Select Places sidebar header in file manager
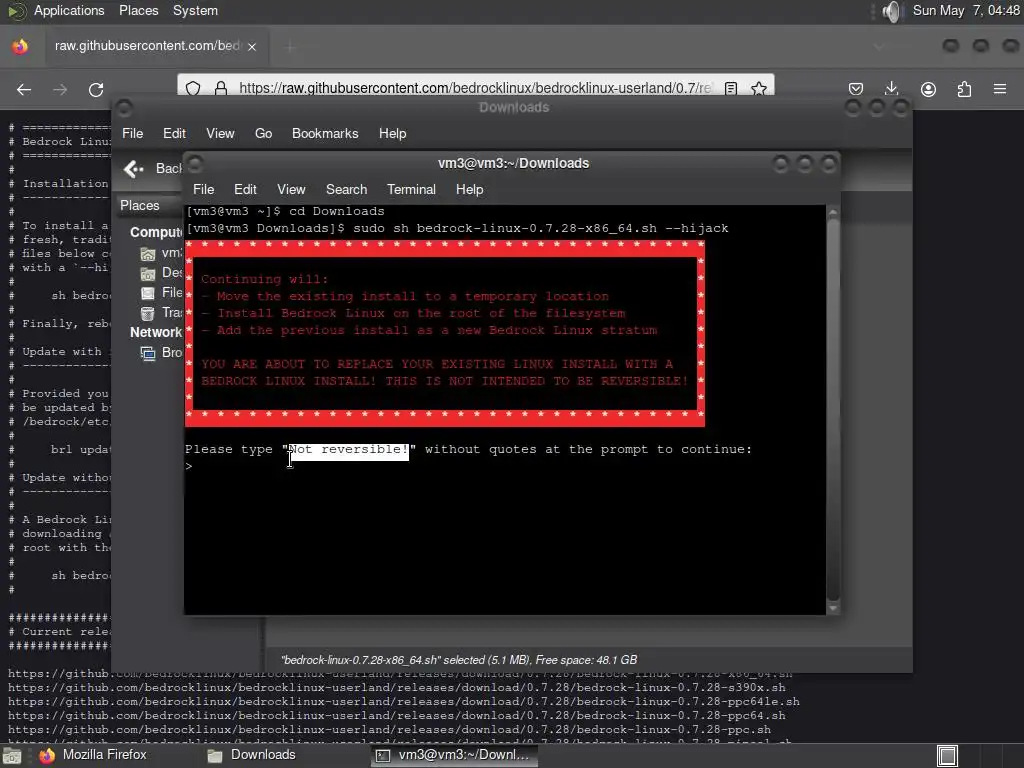Viewport: 1024px width, 768px height. click(140, 205)
